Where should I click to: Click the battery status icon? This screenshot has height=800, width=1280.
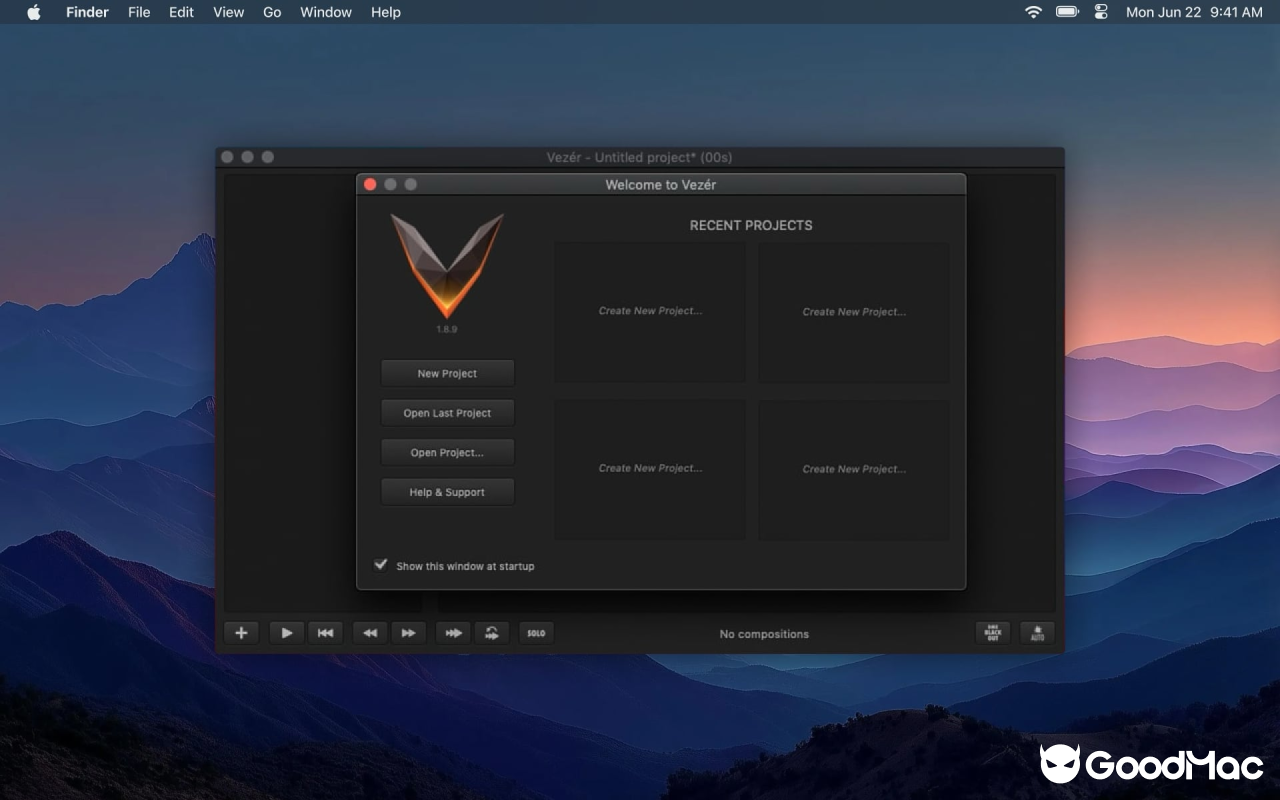pos(1067,12)
